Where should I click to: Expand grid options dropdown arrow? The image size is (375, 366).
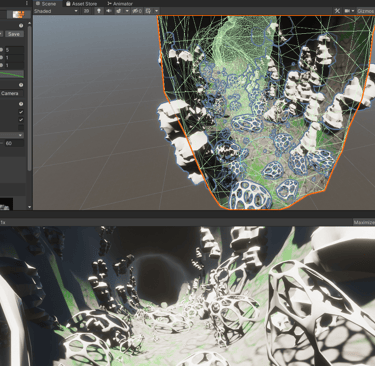point(156,11)
